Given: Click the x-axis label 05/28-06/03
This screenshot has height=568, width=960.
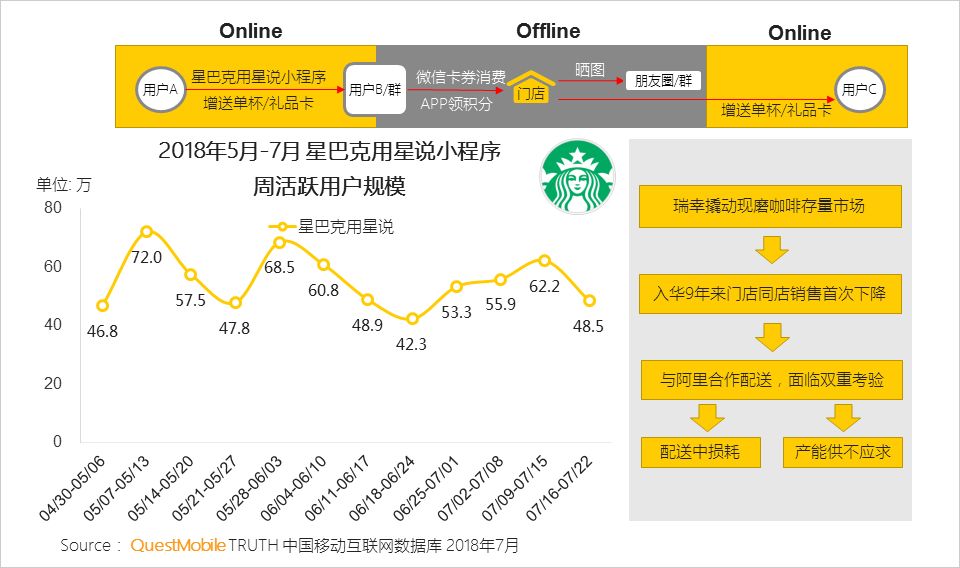Looking at the screenshot, I should pos(249,488).
